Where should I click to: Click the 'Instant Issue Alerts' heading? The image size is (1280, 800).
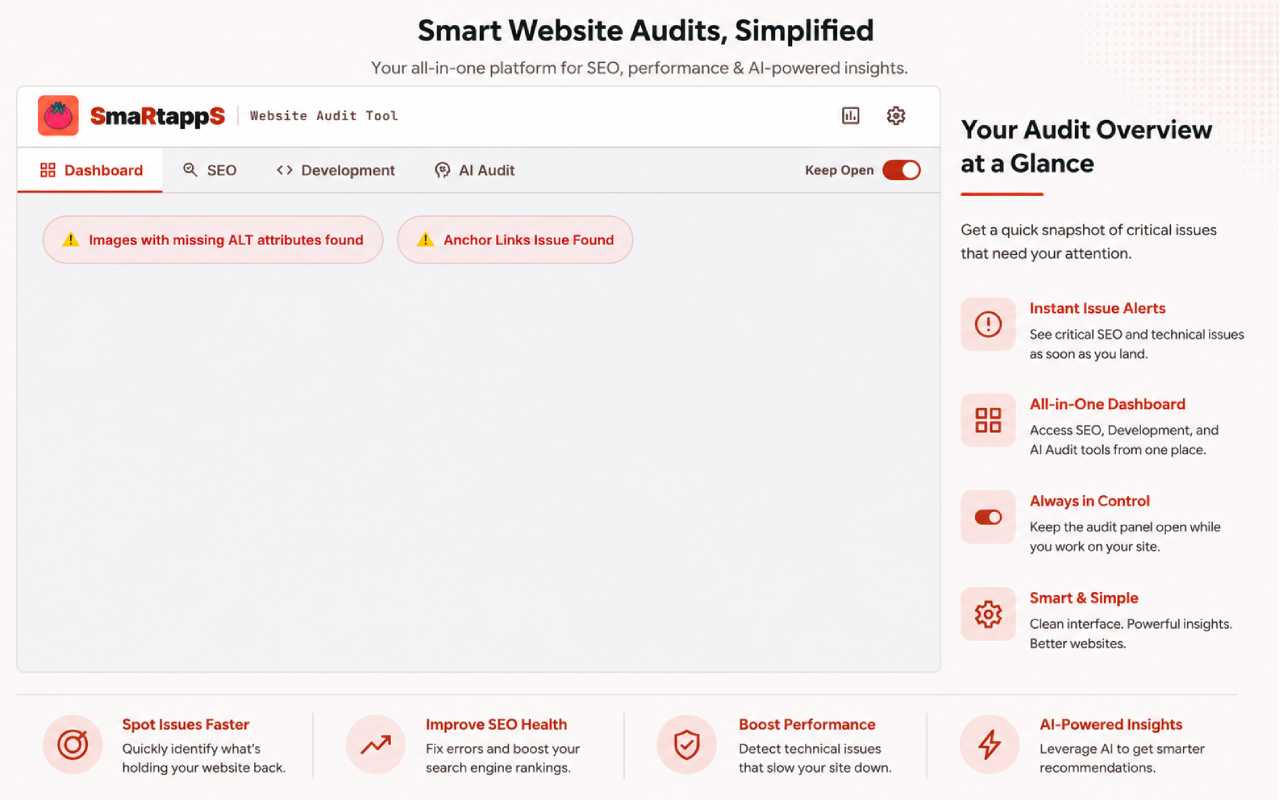pyautogui.click(x=1098, y=308)
